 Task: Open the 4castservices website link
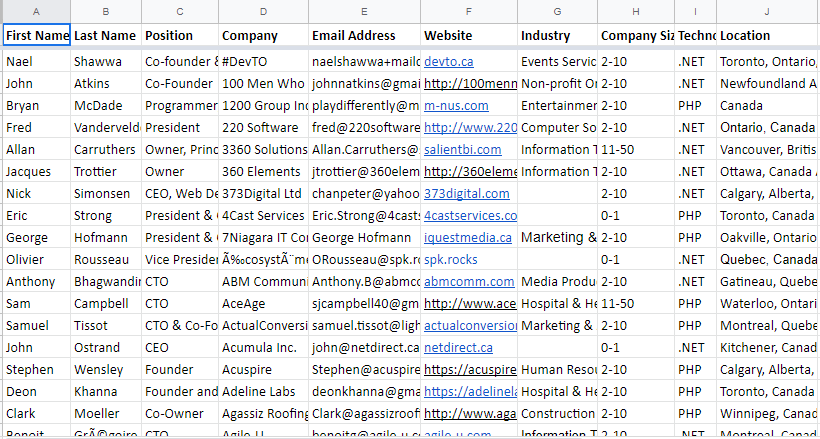470,216
